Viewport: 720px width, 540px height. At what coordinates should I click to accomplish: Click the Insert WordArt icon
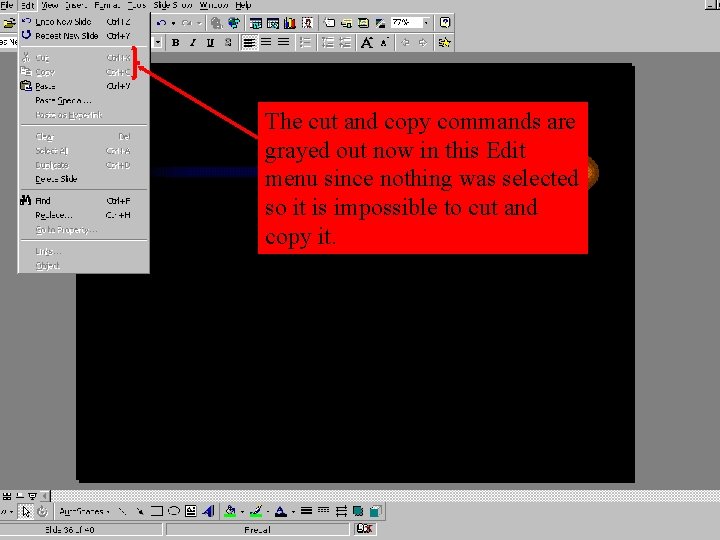(x=208, y=511)
